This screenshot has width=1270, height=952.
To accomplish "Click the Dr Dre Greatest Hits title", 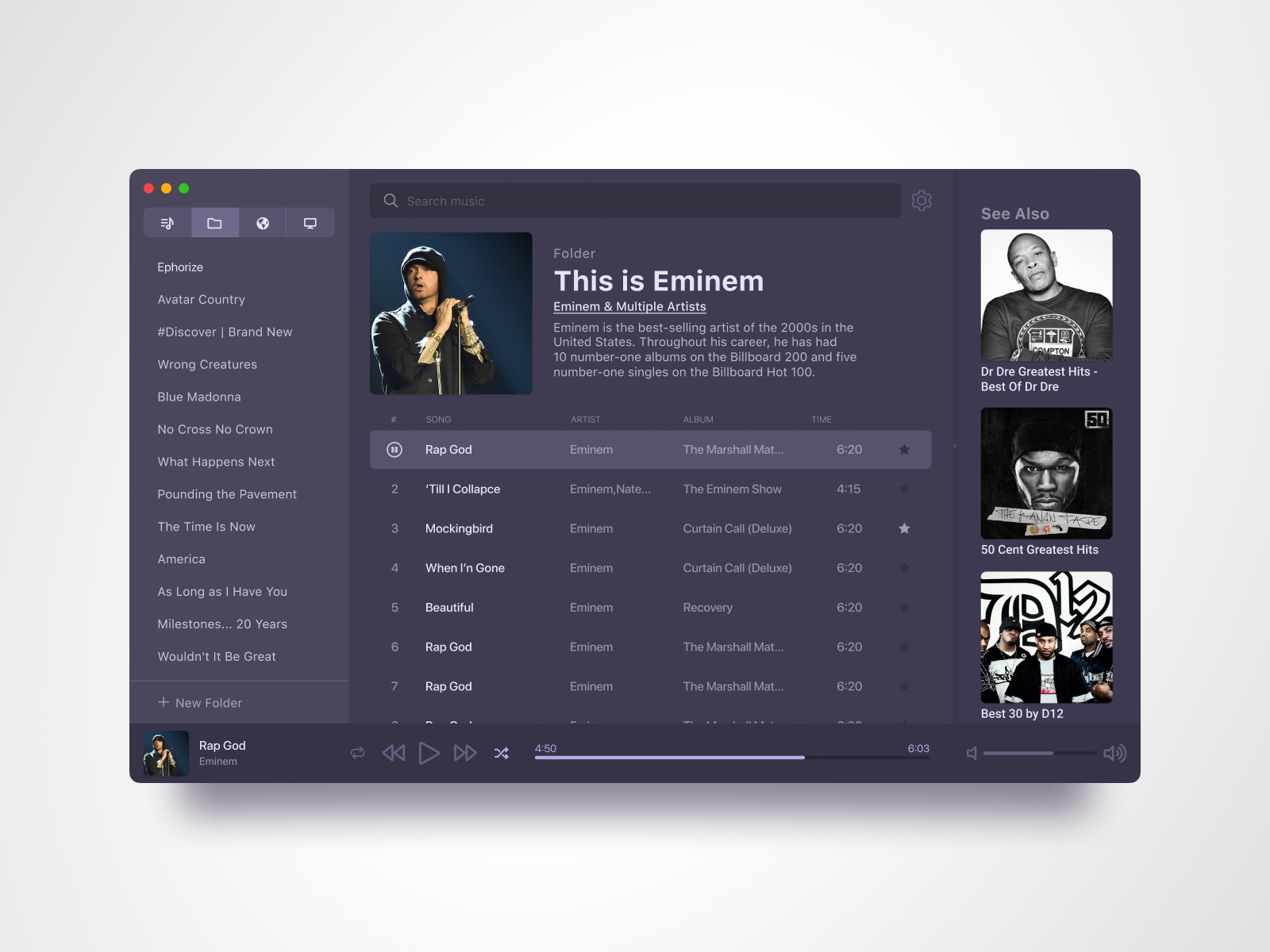I will pos(1039,379).
